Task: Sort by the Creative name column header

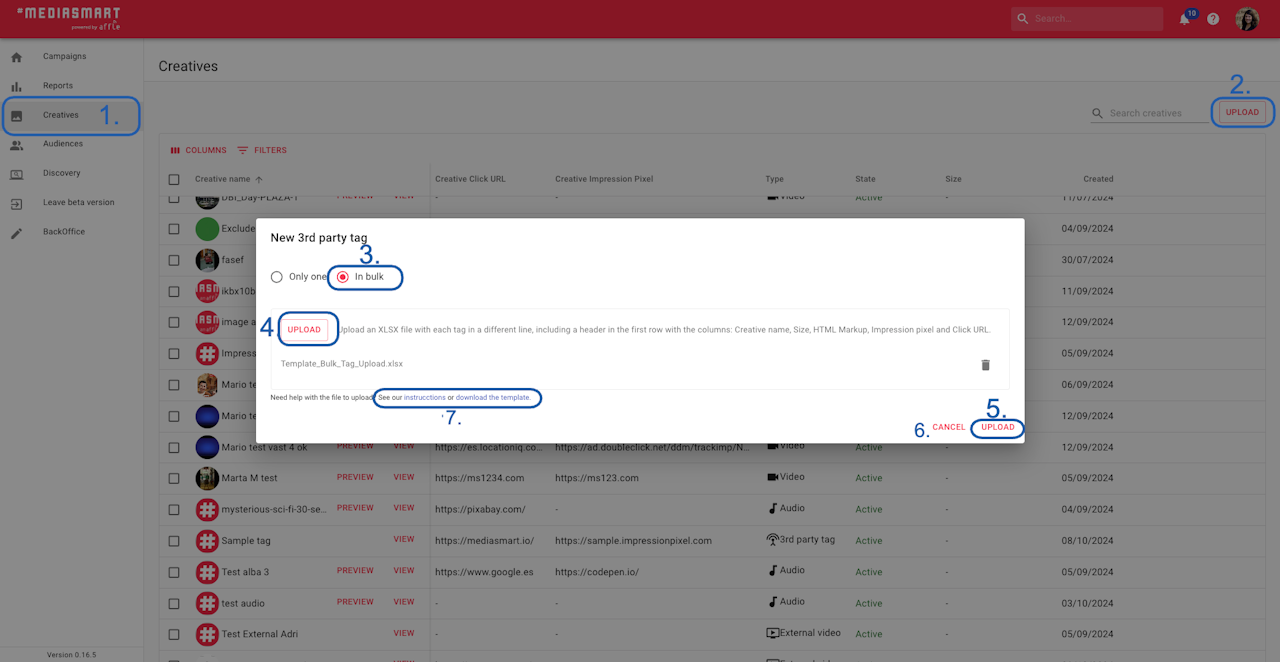Action: point(223,179)
